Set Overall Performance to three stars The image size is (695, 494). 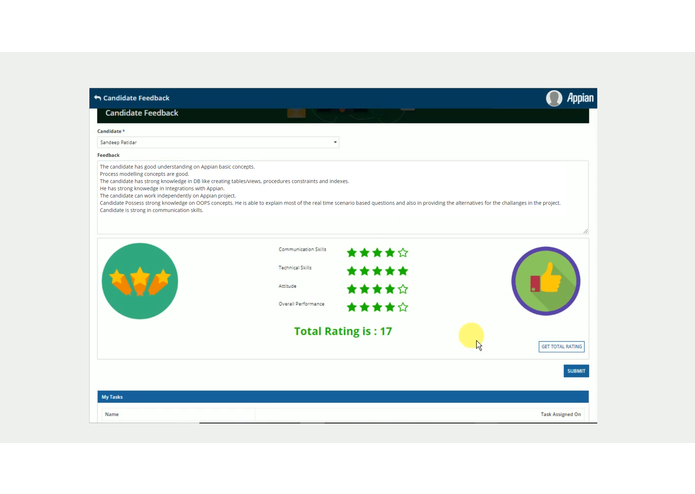coord(377,307)
